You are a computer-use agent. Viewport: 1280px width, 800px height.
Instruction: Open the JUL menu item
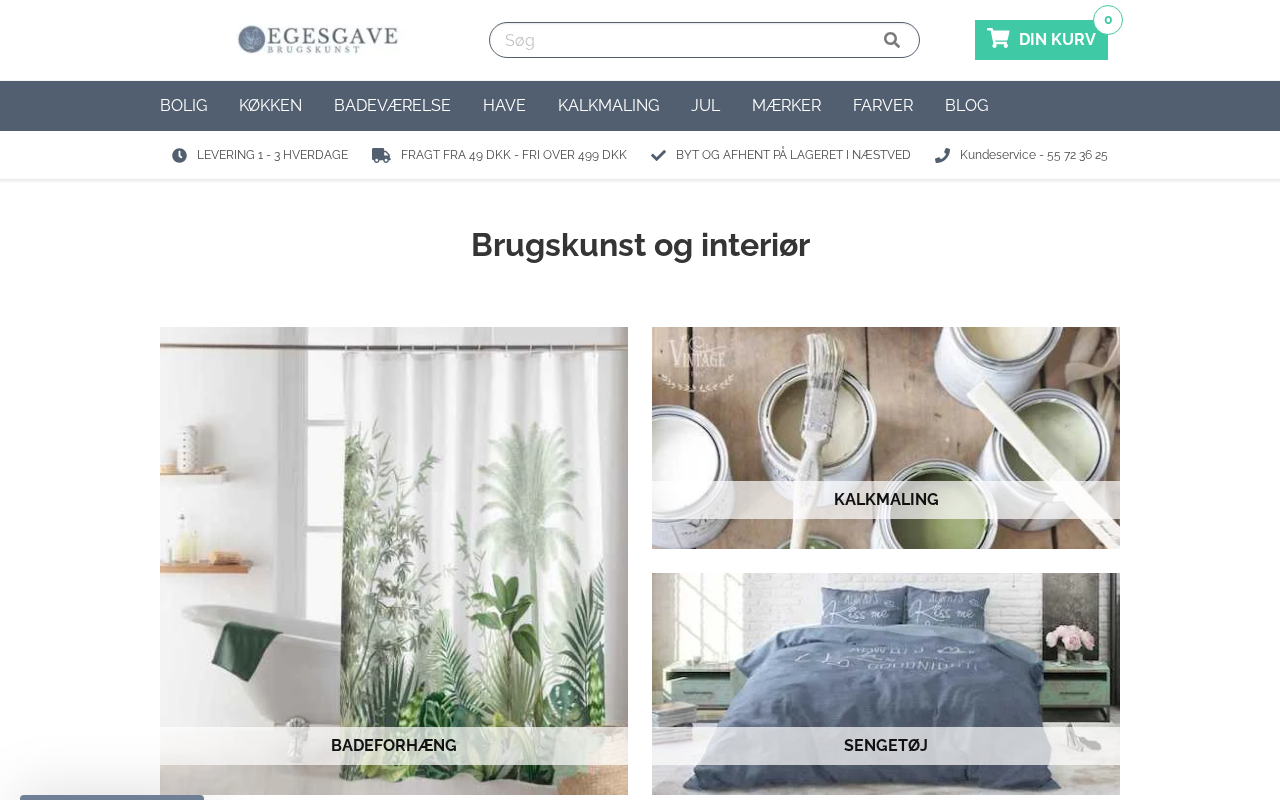[706, 106]
